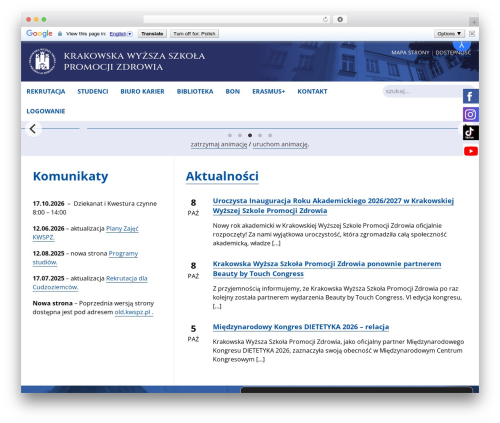Viewport: 500px width, 423px height.
Task: Click the browser download indicator icon
Action: [340, 19]
